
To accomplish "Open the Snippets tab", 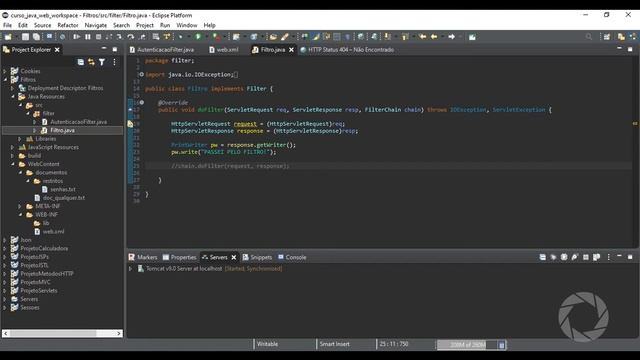I will pos(257,257).
